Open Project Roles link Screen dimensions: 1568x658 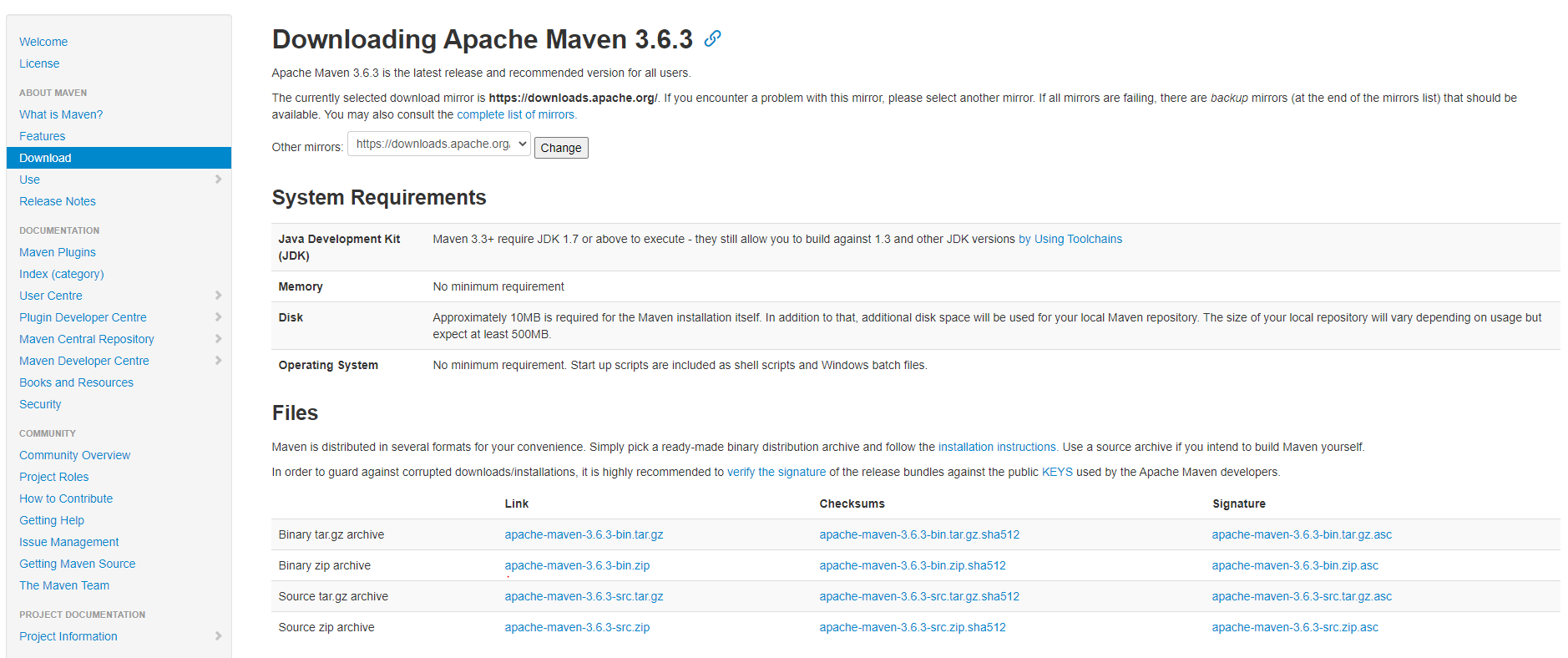pyautogui.click(x=54, y=477)
